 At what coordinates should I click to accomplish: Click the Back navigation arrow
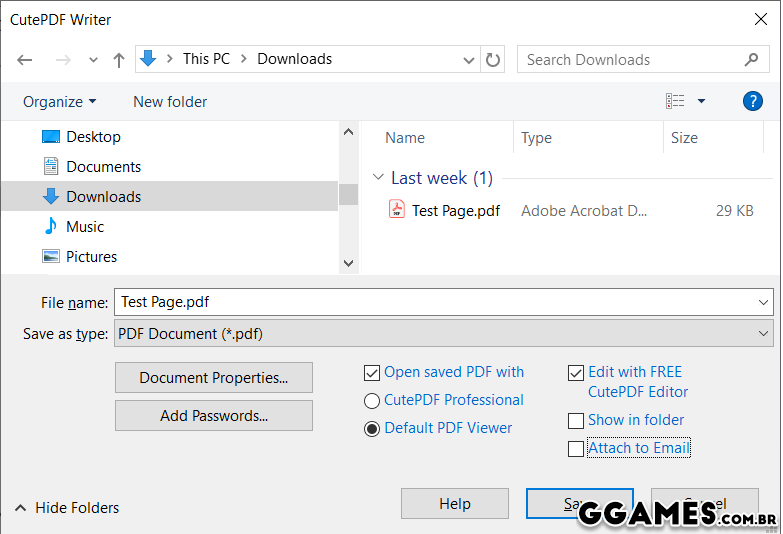[x=25, y=60]
